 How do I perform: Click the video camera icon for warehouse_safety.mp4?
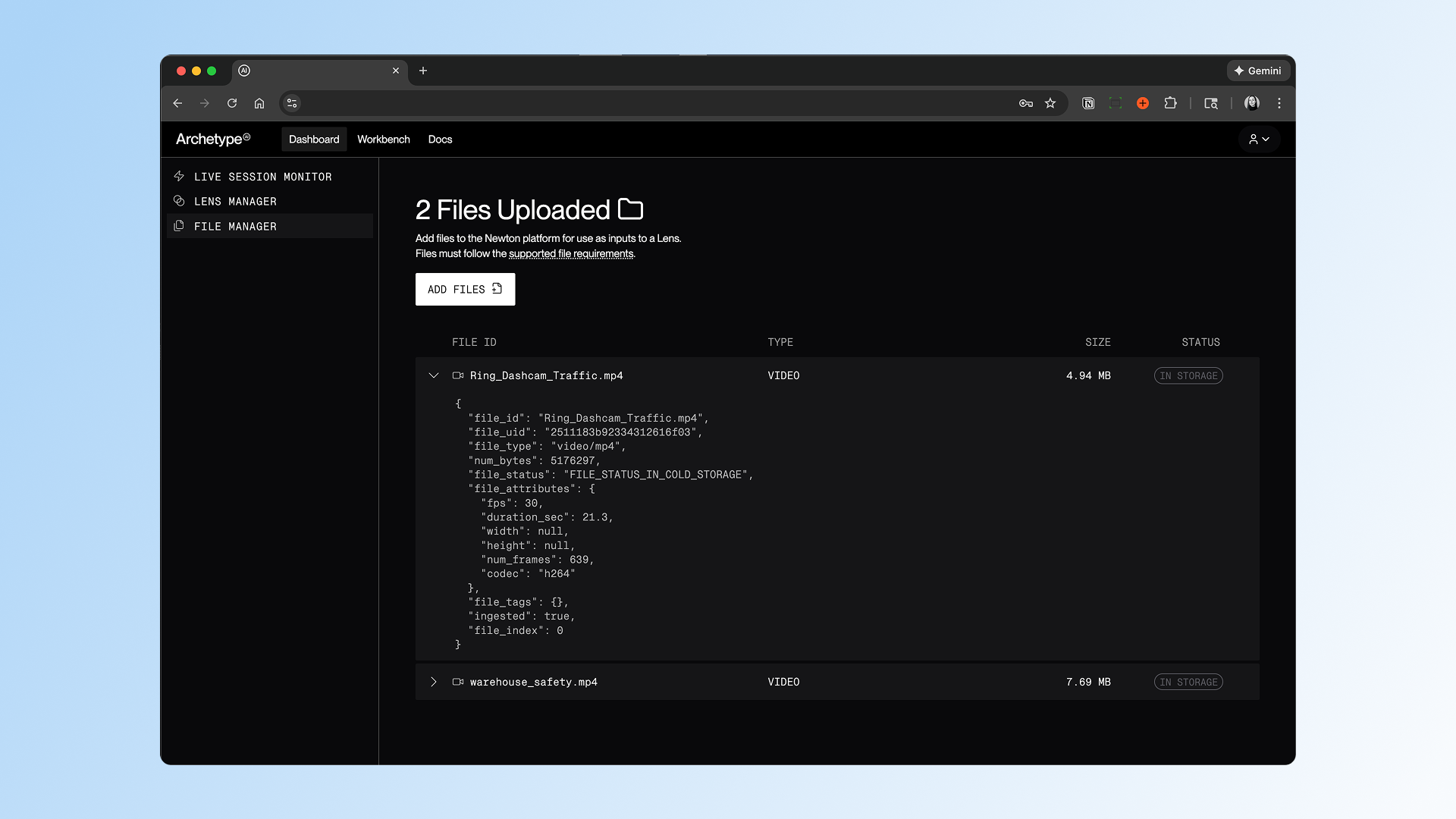click(x=458, y=682)
